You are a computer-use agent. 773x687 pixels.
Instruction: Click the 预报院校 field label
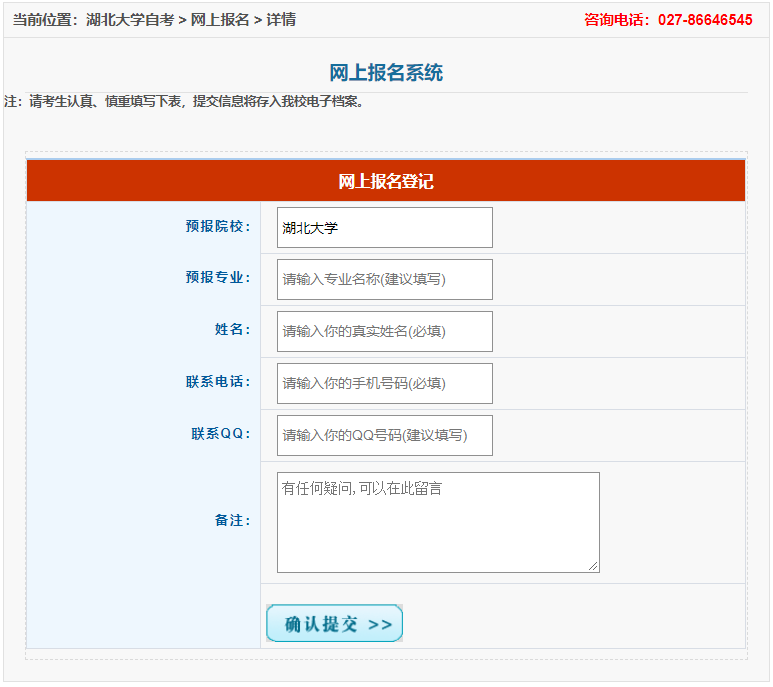click(x=218, y=226)
